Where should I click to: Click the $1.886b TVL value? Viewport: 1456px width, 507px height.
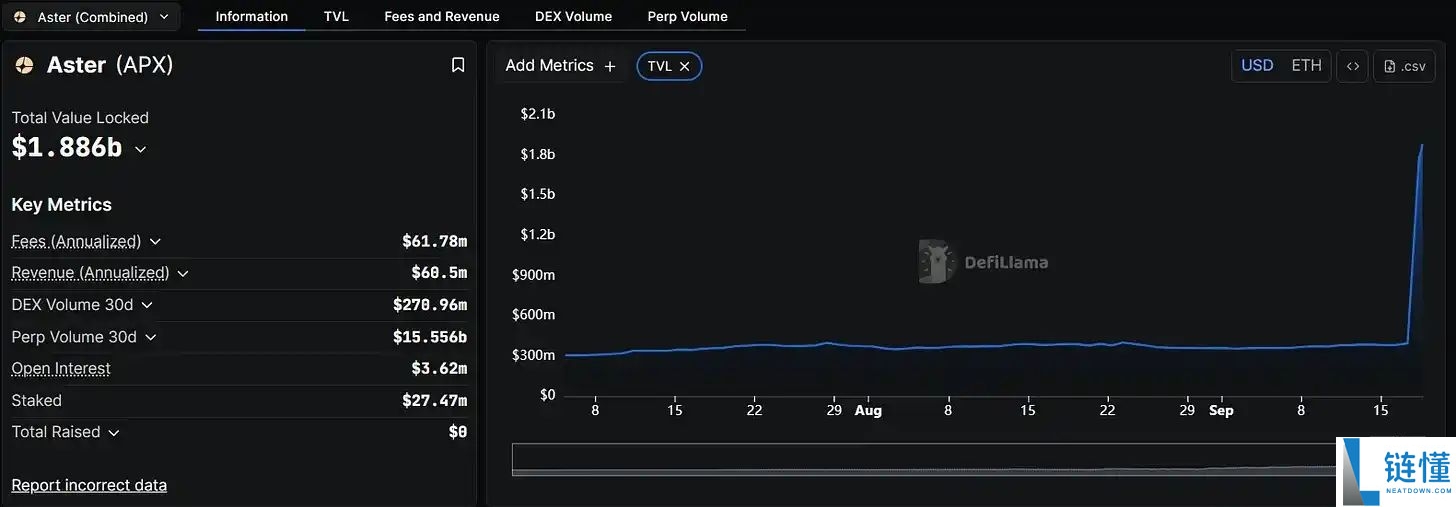(67, 148)
